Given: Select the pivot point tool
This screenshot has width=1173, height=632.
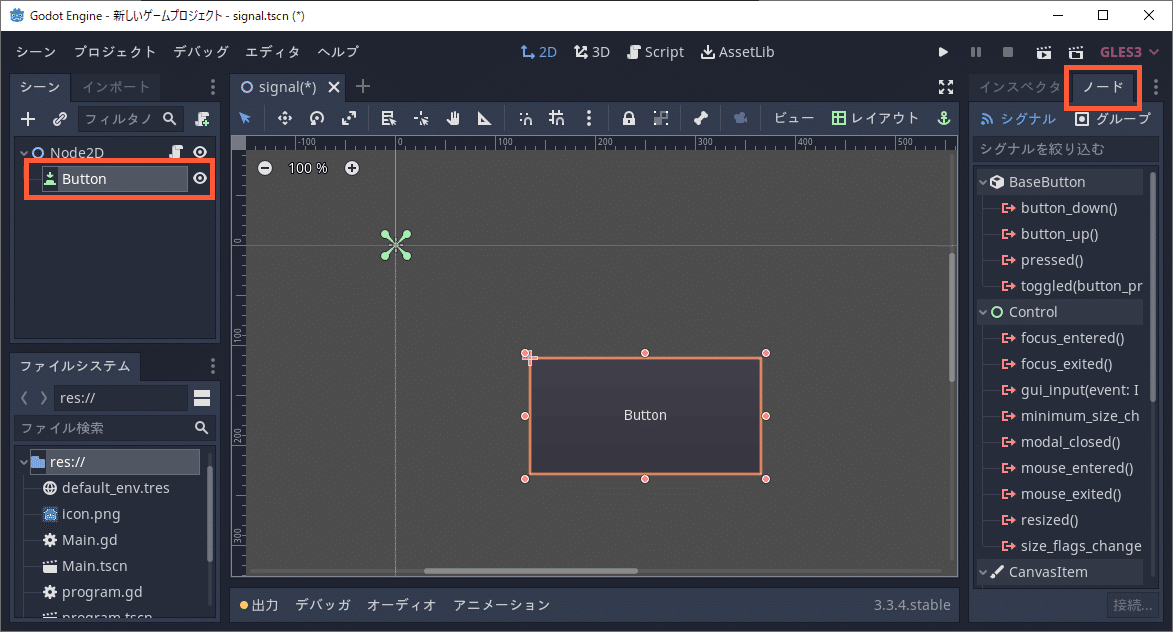Looking at the screenshot, I should pyautogui.click(x=420, y=118).
